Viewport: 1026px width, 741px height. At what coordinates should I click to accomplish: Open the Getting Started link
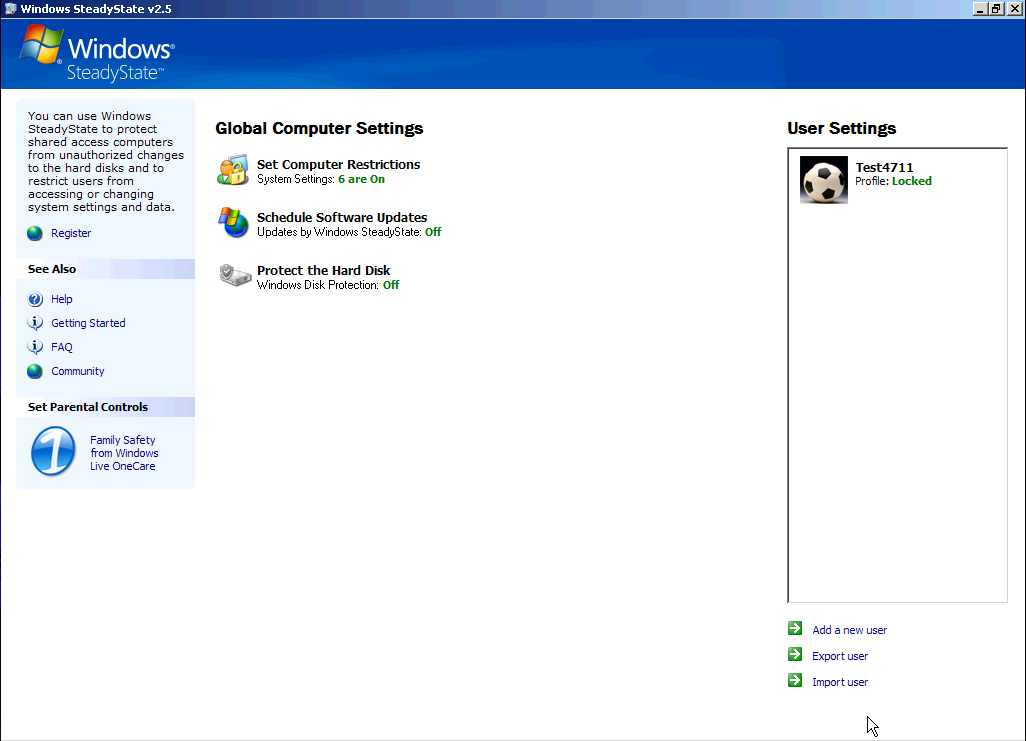click(x=88, y=323)
